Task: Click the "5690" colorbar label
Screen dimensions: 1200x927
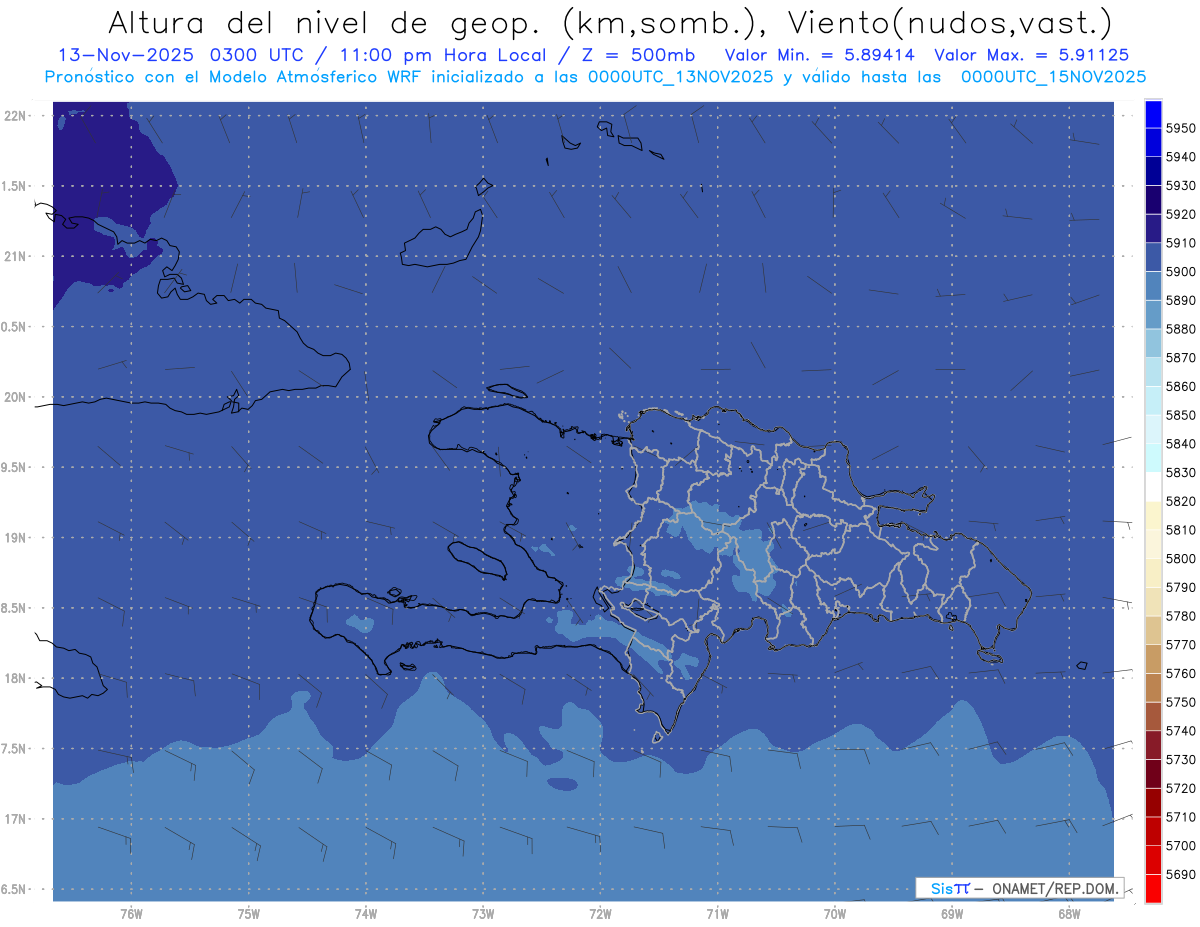Action: pos(1181,874)
